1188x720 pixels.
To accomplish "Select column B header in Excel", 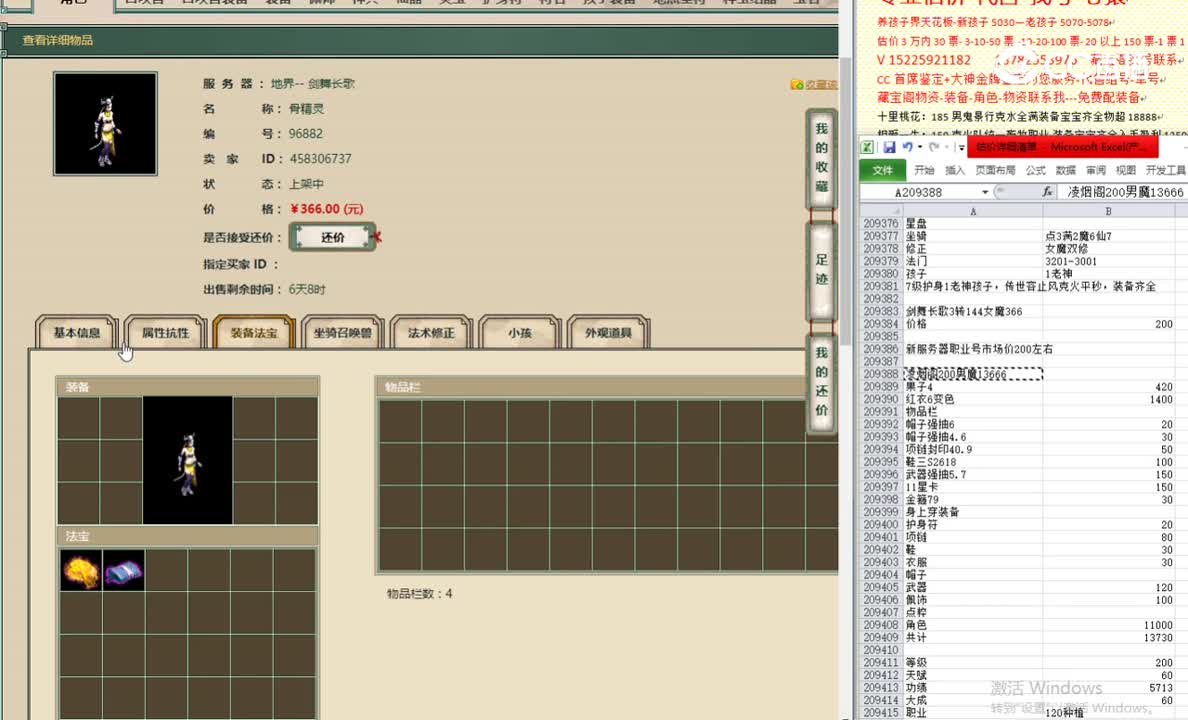I will 1108,211.
